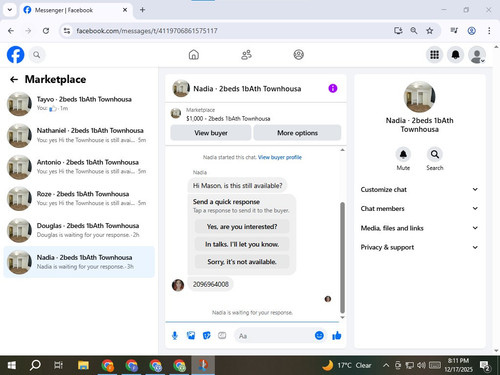Image resolution: width=500 pixels, height=375 pixels.
Task: Click the chat scrollbar thumb
Action: pyautogui.click(x=342, y=257)
